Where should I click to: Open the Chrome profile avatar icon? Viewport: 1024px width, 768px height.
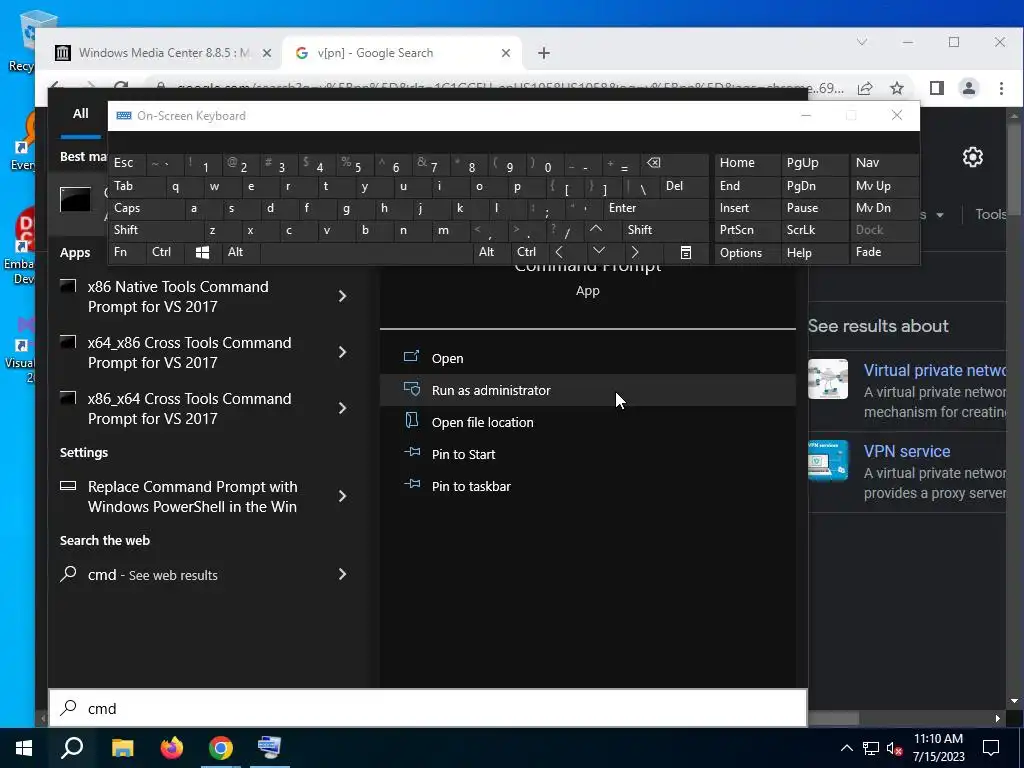[968, 88]
